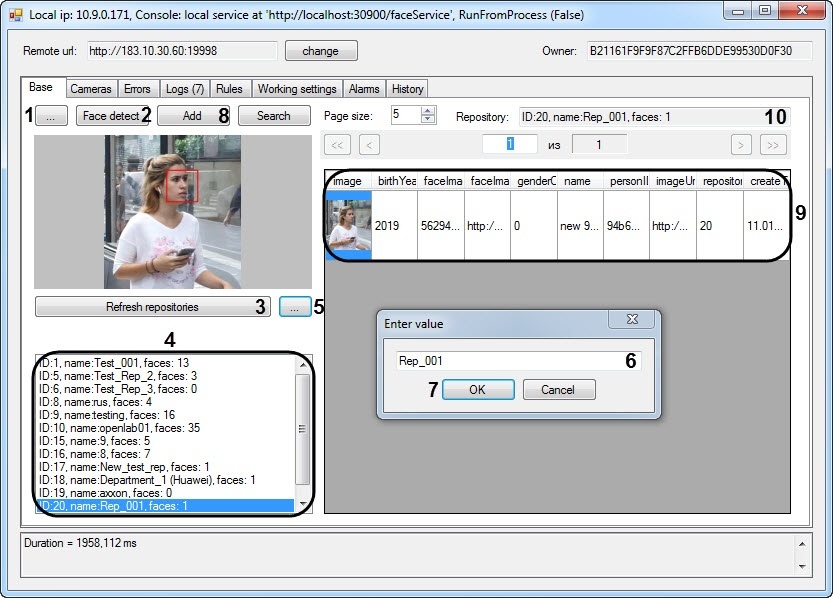Click the '94b6...' personId cell
The image size is (833, 598).
[x=626, y=226]
